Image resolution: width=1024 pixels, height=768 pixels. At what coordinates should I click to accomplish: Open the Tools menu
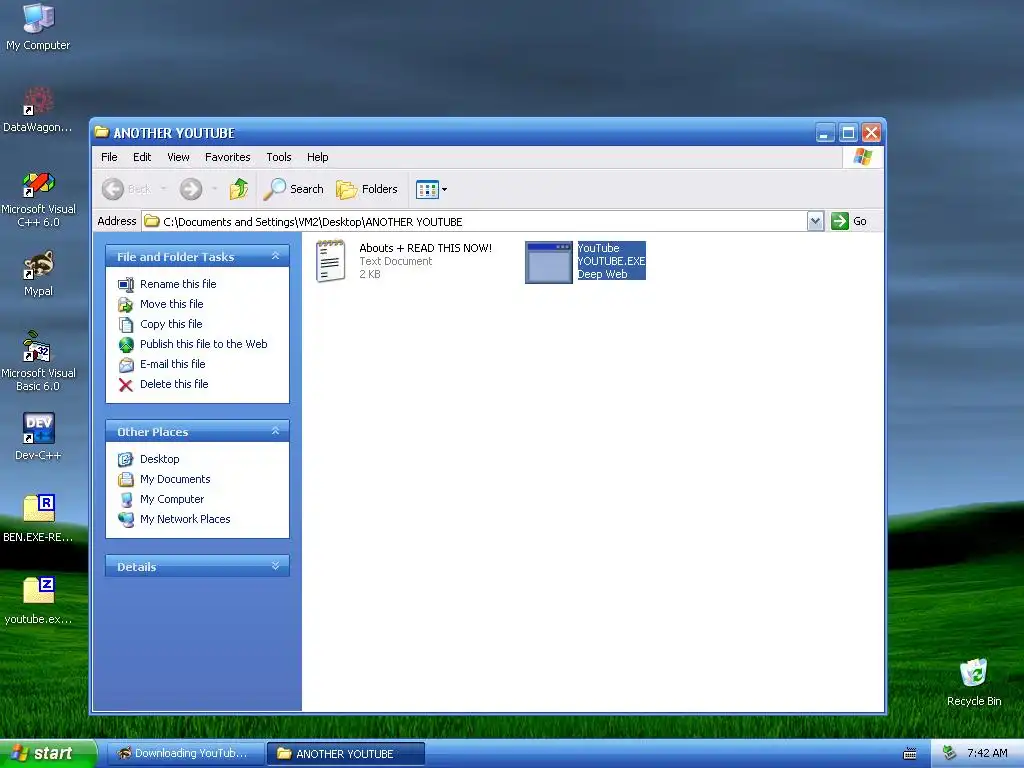pos(279,157)
